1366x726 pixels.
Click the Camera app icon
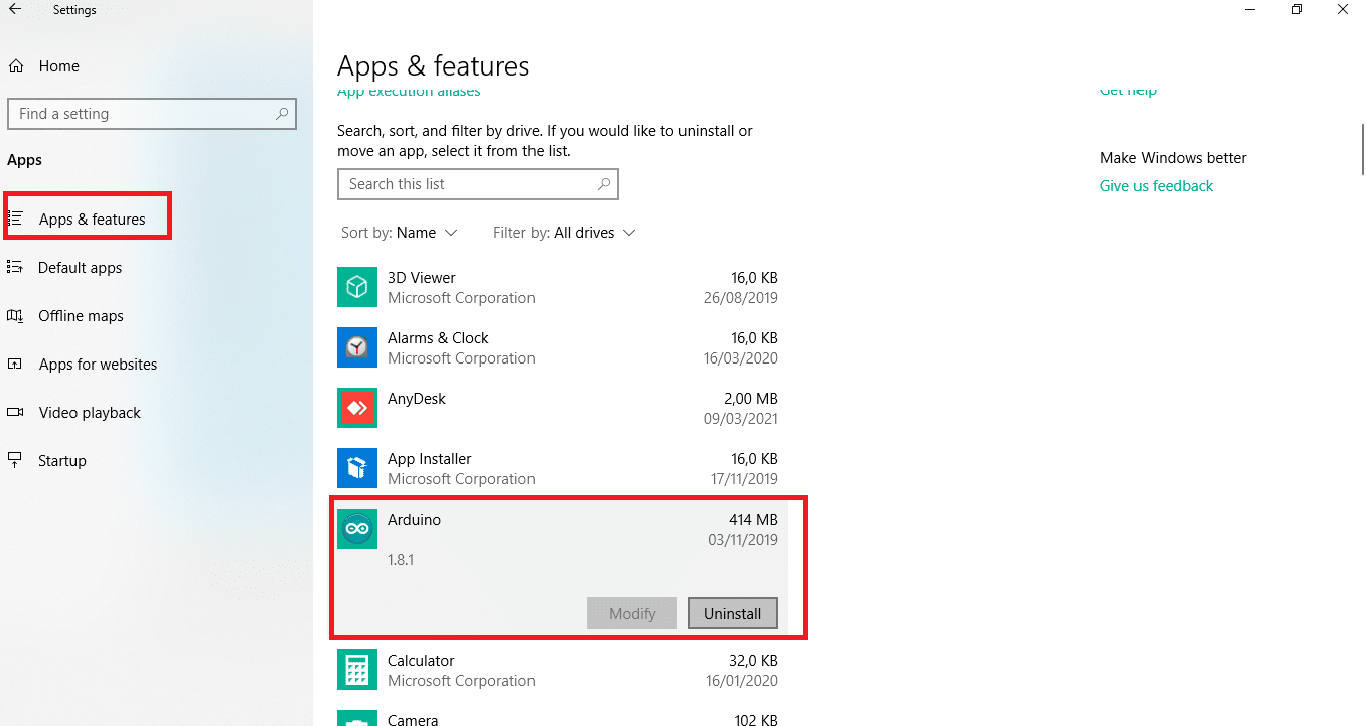click(x=357, y=719)
